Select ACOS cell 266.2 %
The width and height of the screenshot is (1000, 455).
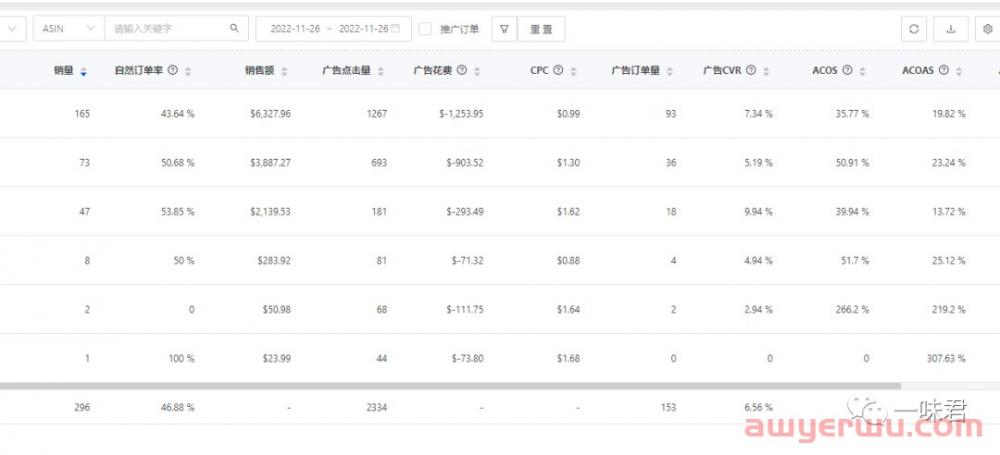[x=852, y=310]
